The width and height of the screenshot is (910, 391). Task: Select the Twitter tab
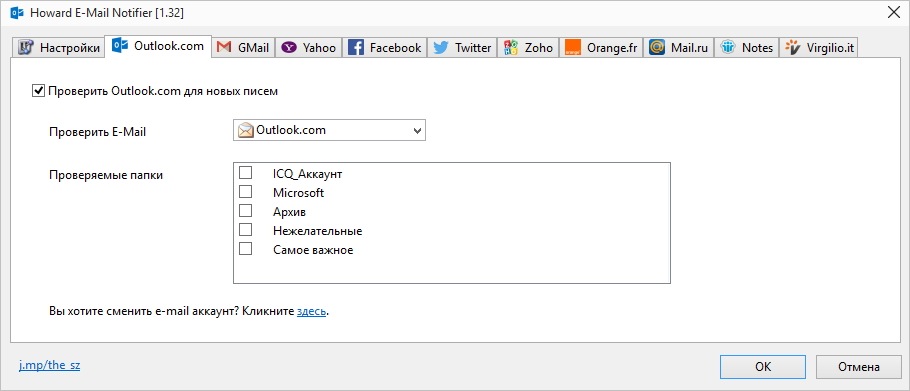463,48
